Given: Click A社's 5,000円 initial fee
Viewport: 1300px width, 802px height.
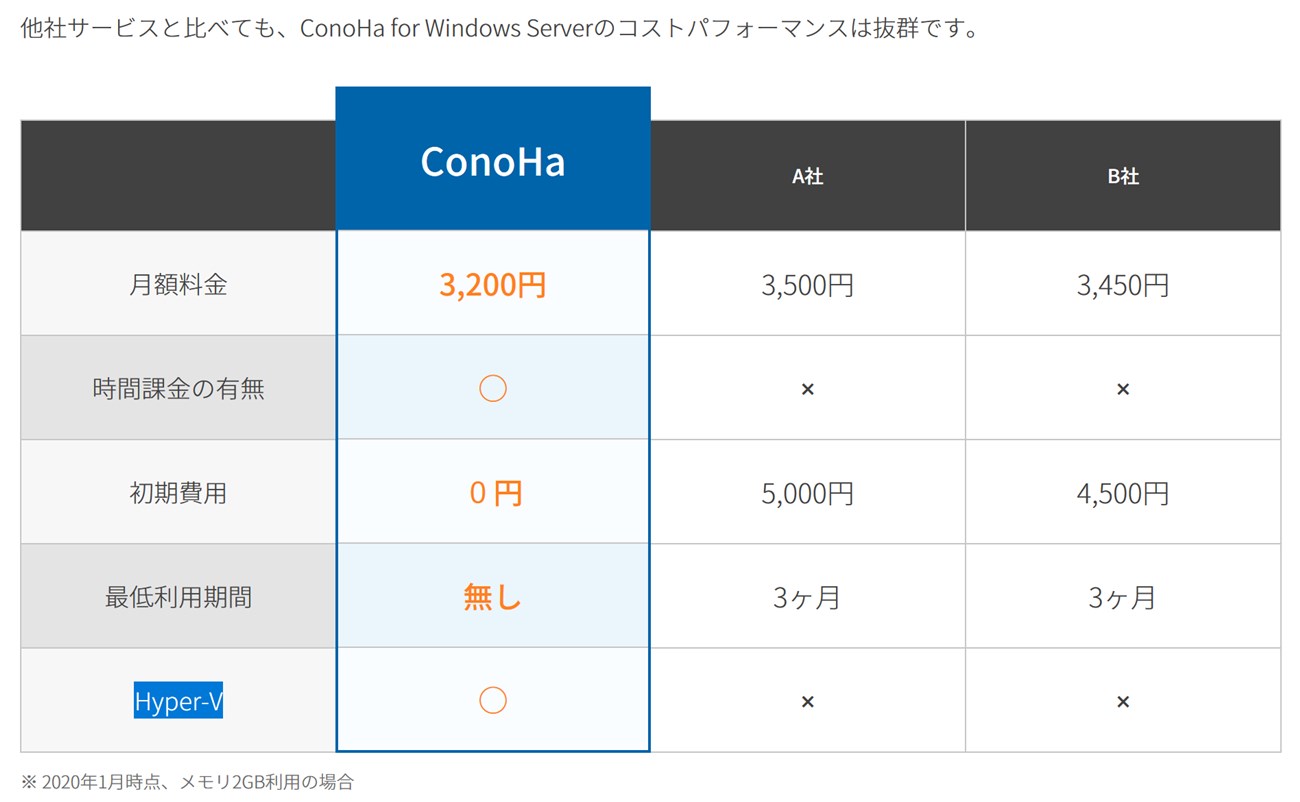Looking at the screenshot, I should click(x=807, y=493).
